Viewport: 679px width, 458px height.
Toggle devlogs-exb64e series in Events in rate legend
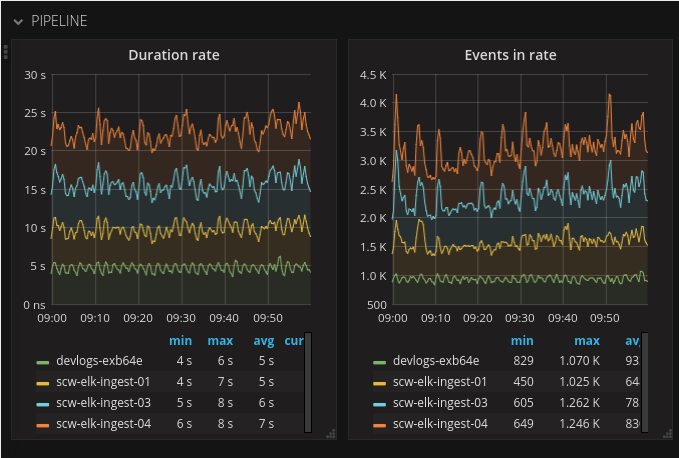[436, 361]
